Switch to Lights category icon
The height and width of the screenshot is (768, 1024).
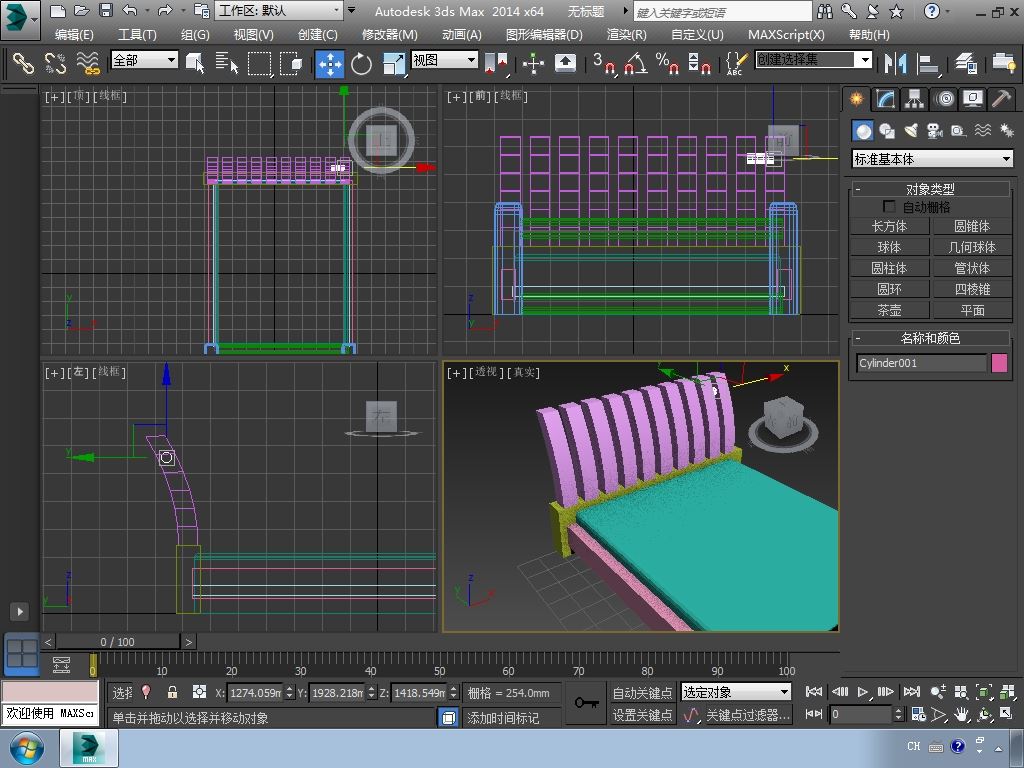tap(910, 131)
